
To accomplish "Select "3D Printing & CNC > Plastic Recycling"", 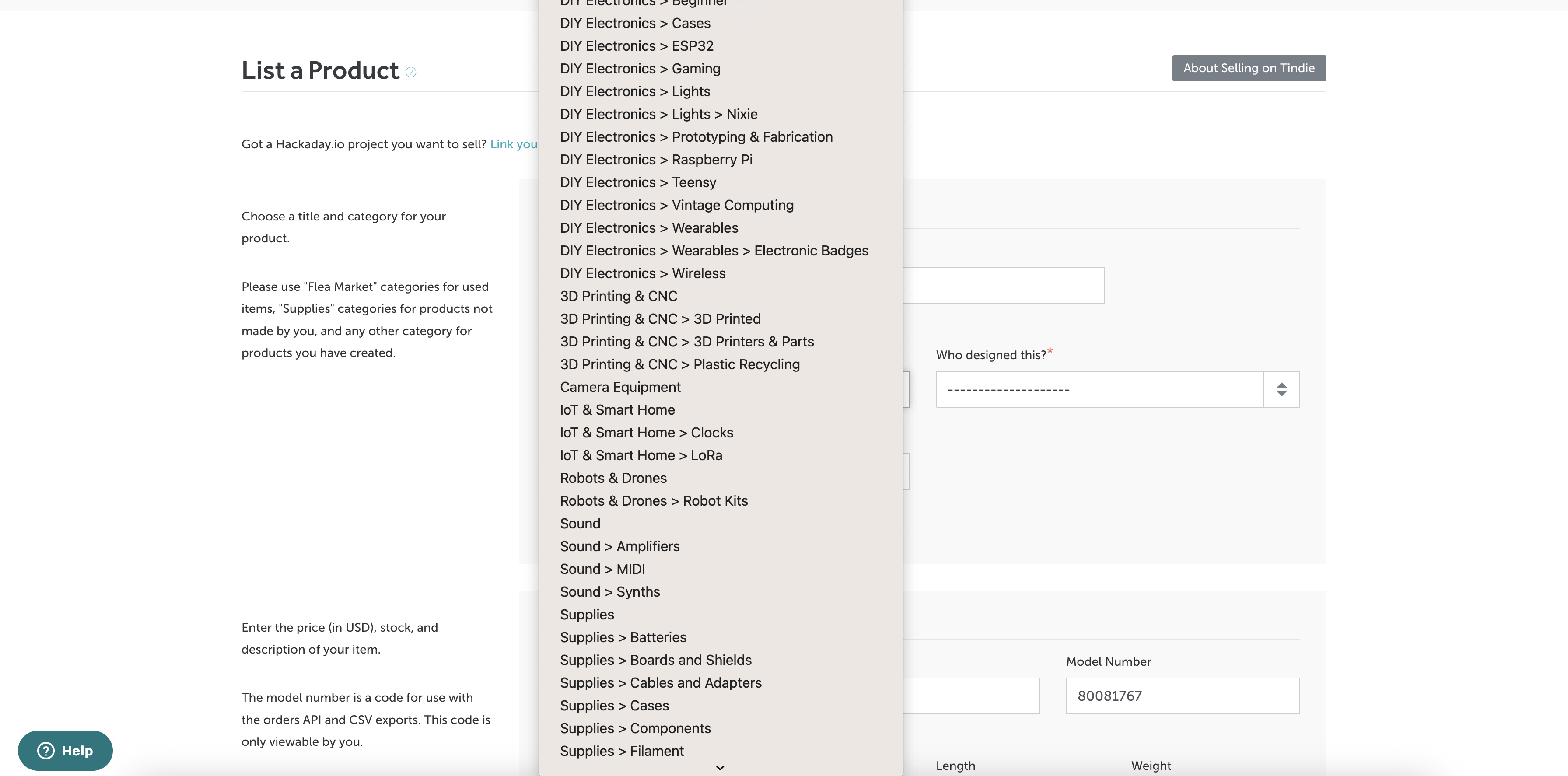I will click(679, 364).
